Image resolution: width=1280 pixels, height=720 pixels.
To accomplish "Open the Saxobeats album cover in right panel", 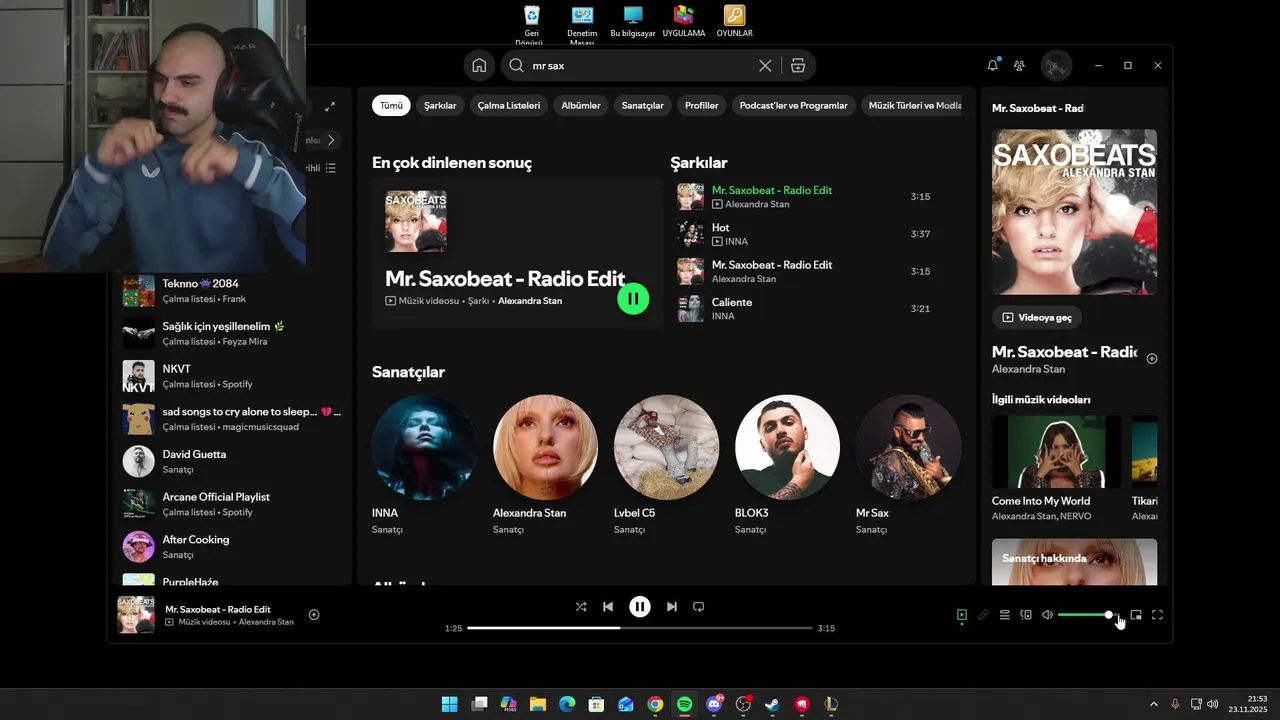I will (x=1074, y=212).
